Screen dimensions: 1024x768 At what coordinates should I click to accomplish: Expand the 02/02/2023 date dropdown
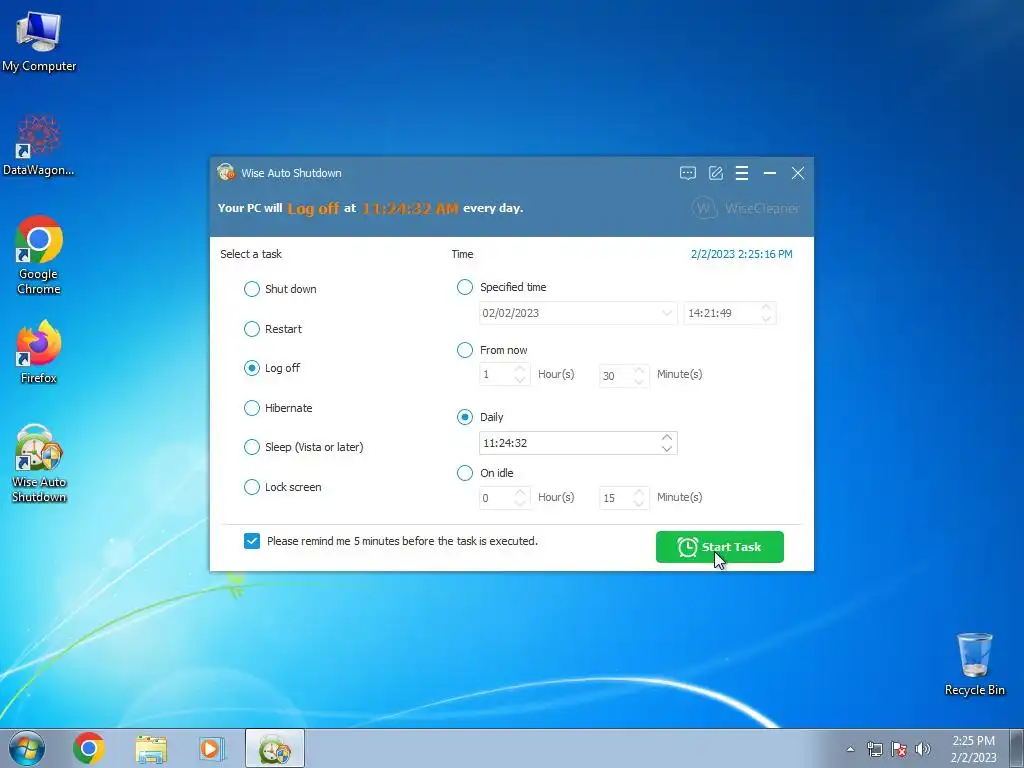coord(667,313)
